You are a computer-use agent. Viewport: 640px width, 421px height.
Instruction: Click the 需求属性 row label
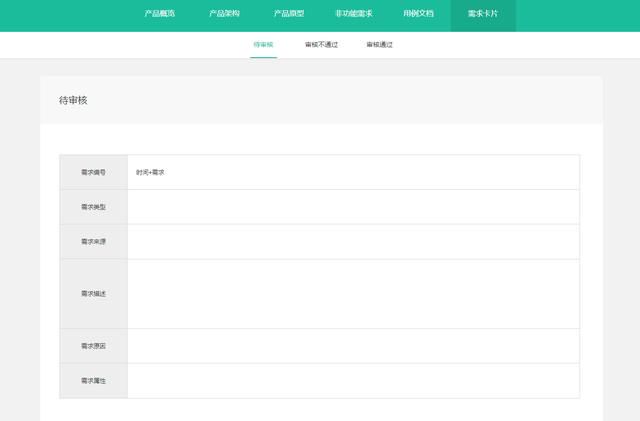pyautogui.click(x=93, y=381)
